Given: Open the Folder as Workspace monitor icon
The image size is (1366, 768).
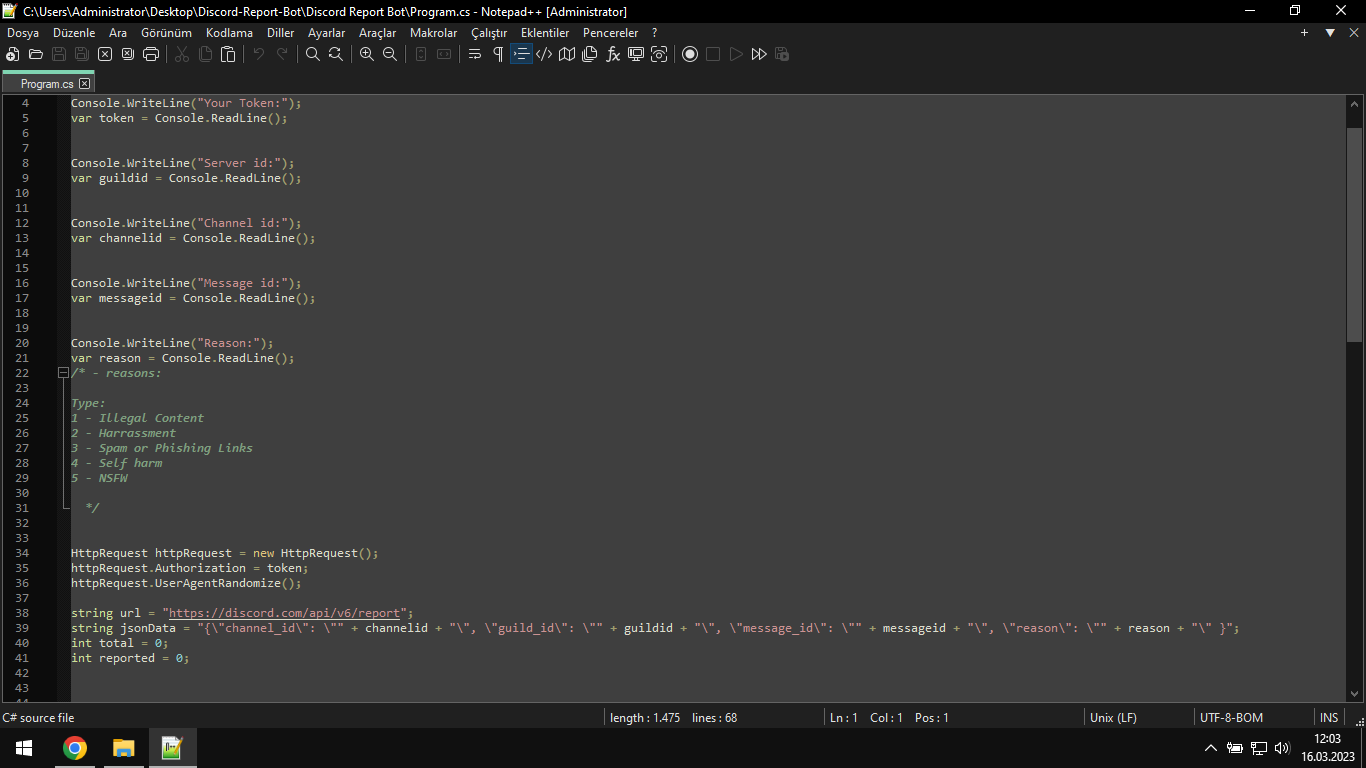Looking at the screenshot, I should pos(636,54).
